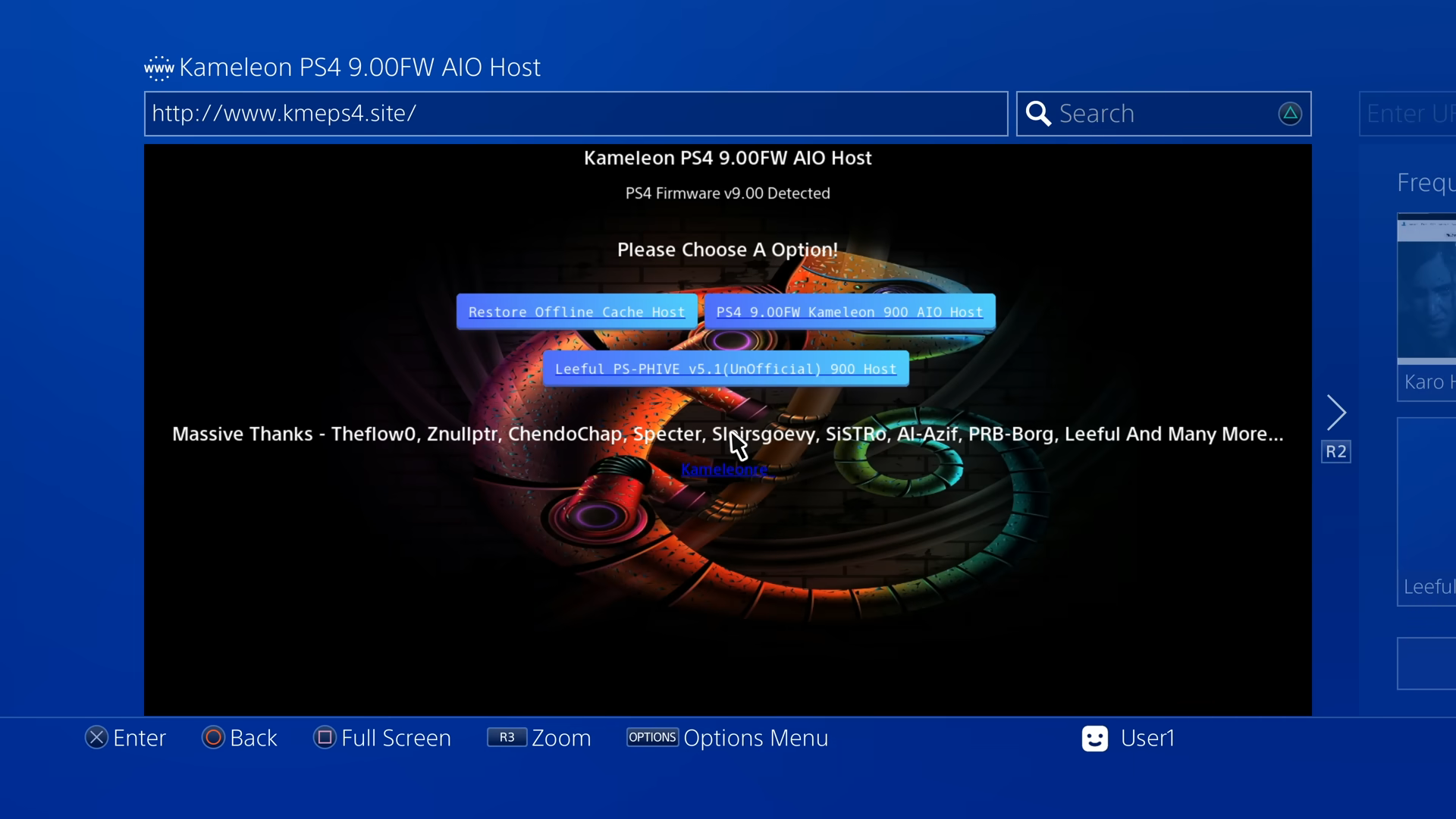The image size is (1456, 819).
Task: Click the Search input field in browser
Action: point(1163,113)
